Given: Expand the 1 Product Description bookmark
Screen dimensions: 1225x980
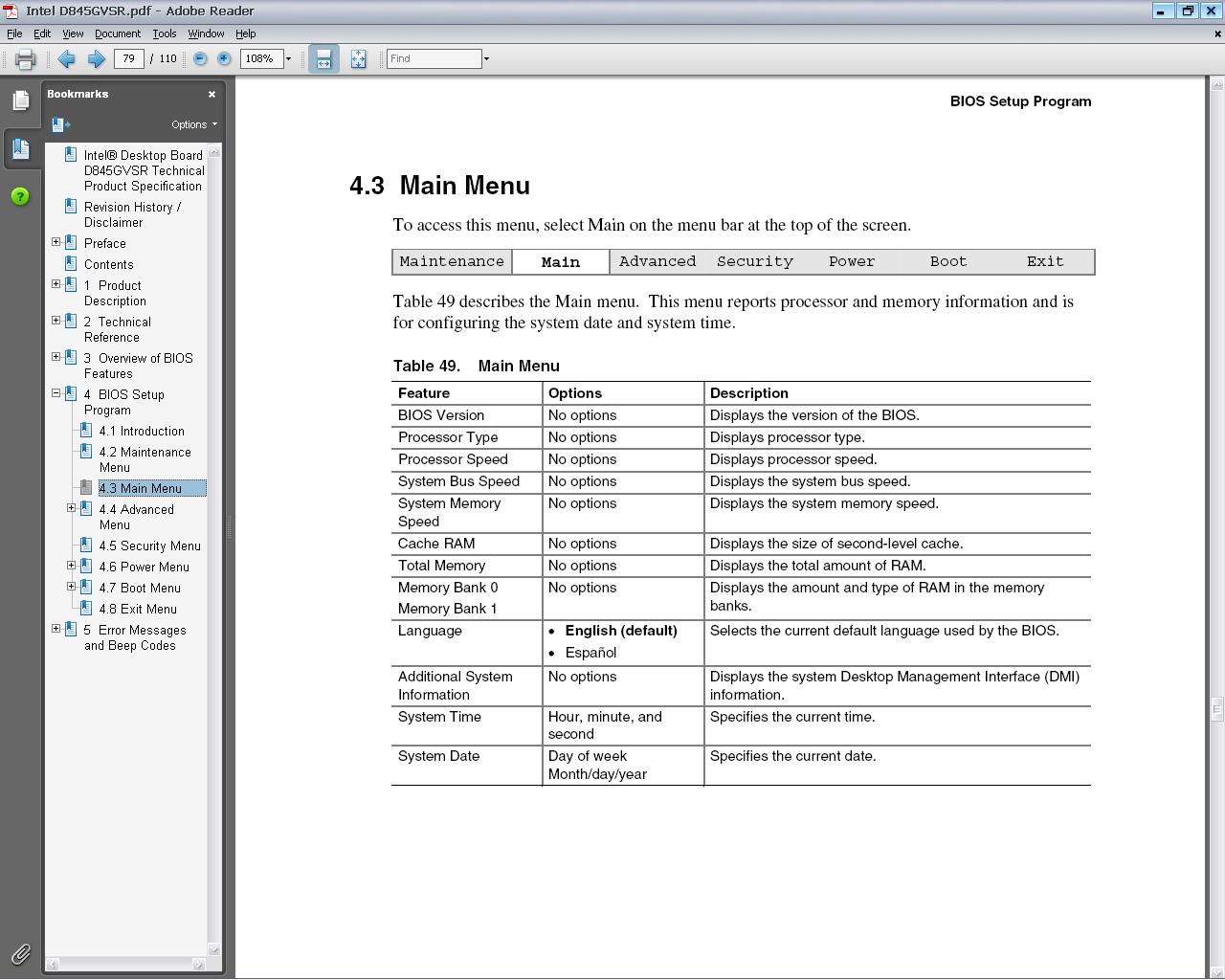Looking at the screenshot, I should [56, 284].
